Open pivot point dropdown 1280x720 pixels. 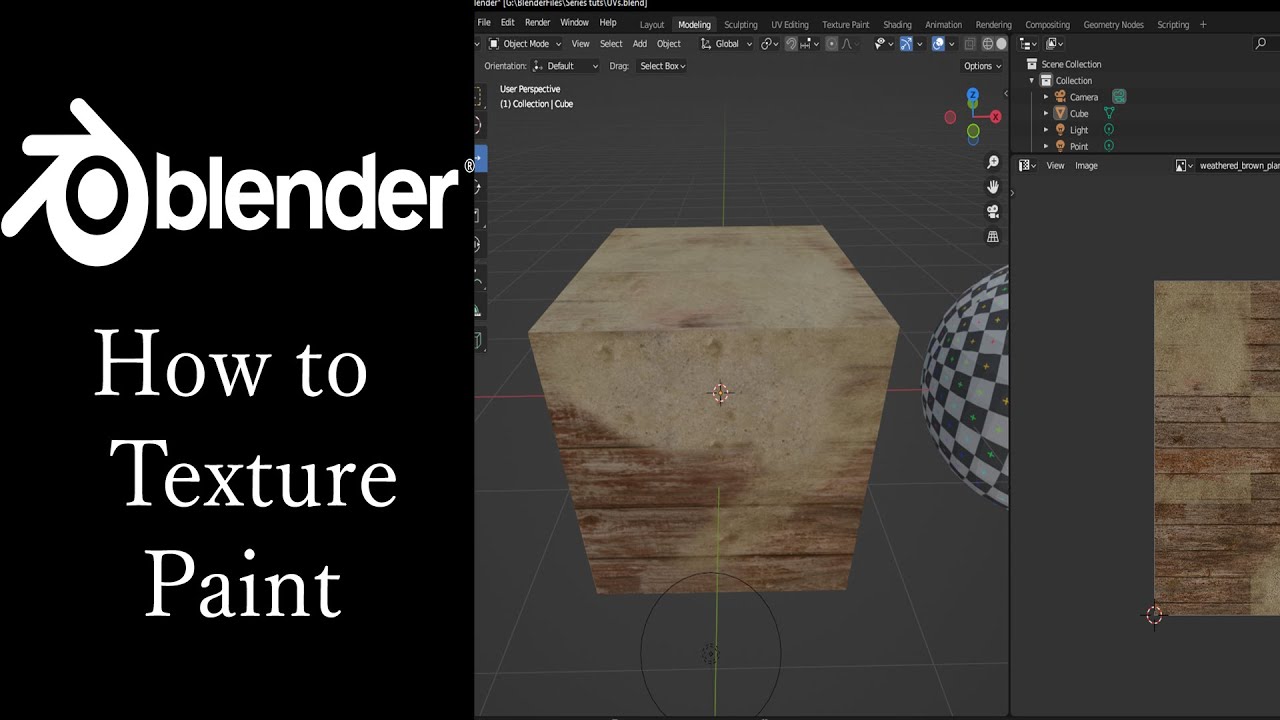[769, 44]
